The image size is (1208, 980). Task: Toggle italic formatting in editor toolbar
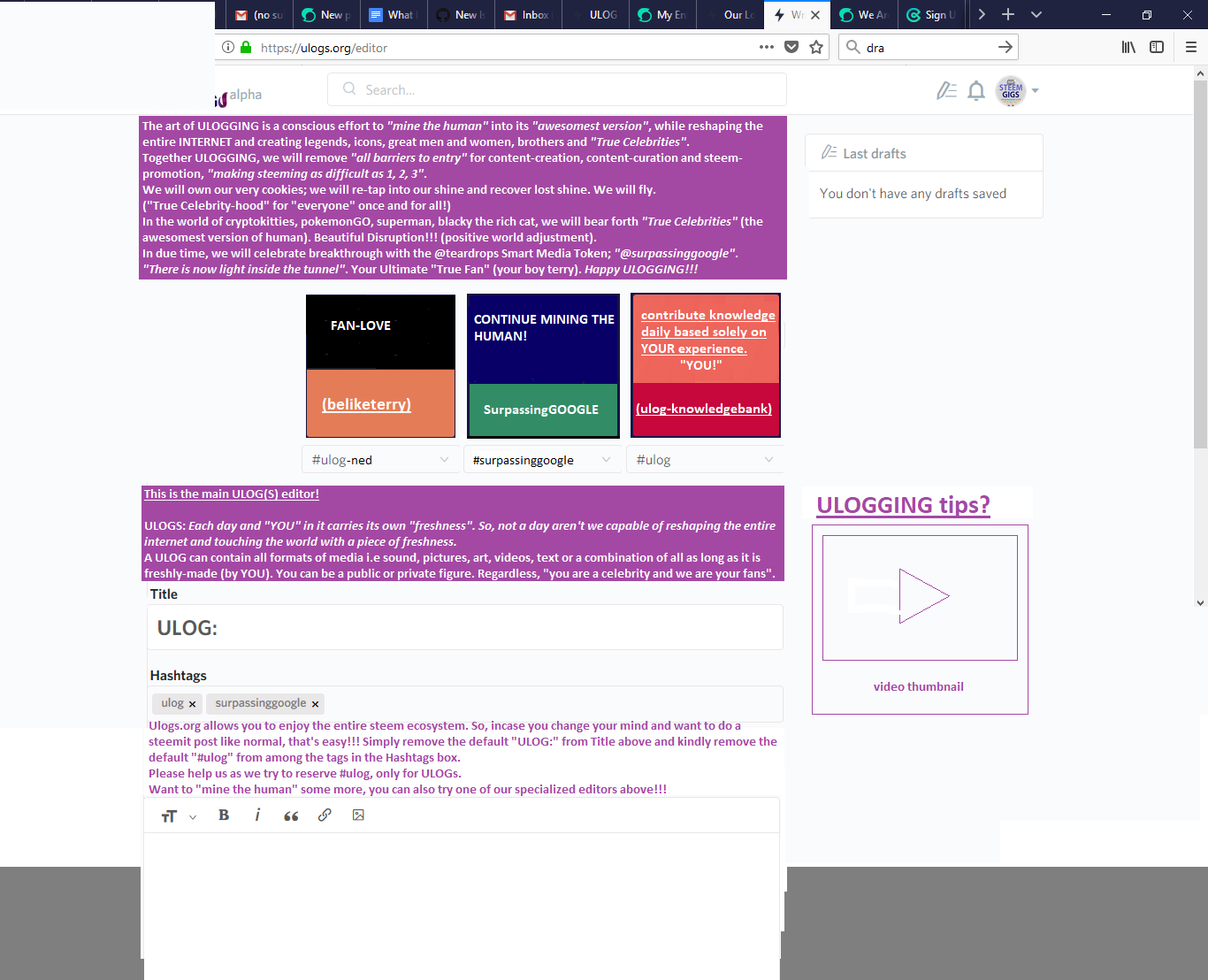click(x=257, y=815)
